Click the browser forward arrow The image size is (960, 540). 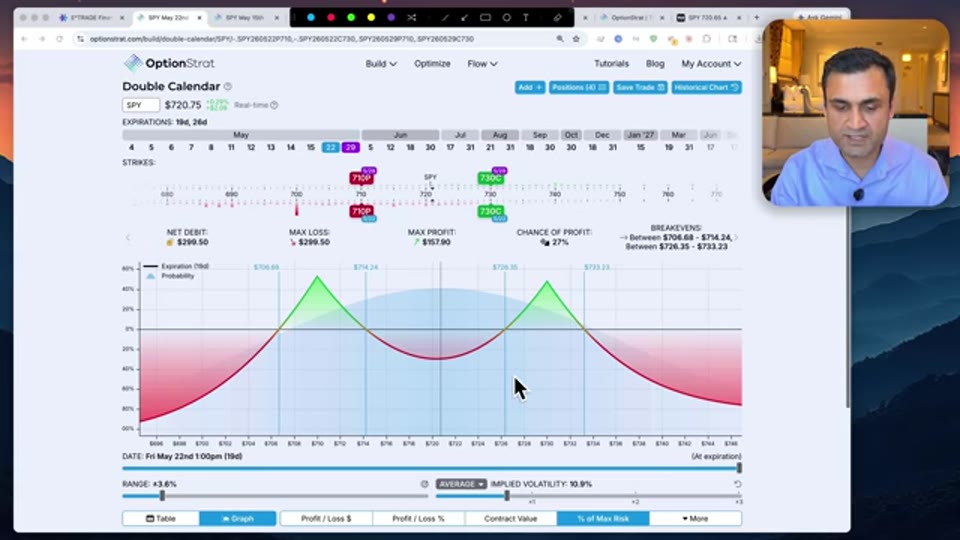pyautogui.click(x=42, y=39)
